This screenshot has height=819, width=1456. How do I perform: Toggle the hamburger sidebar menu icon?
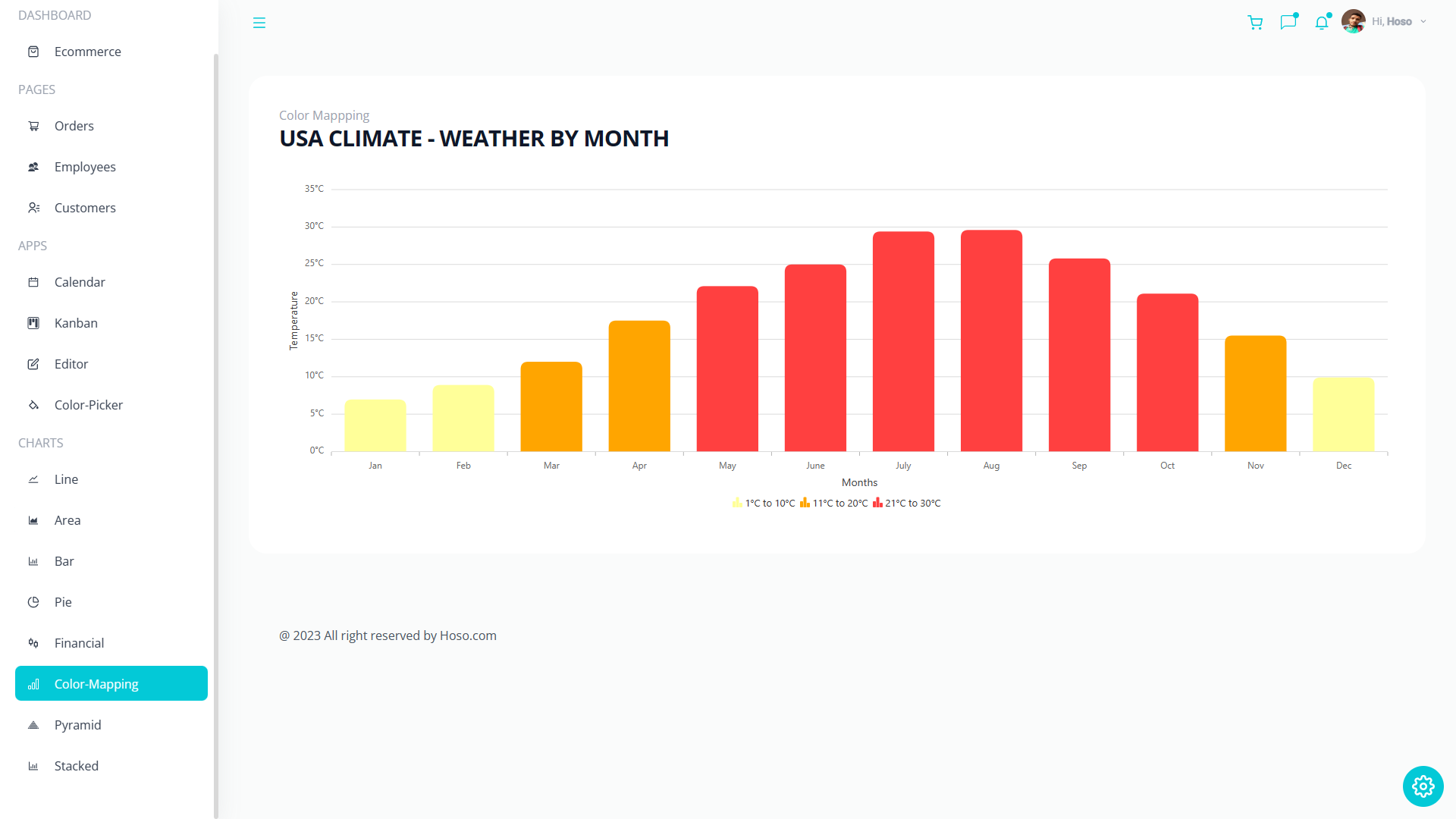click(259, 23)
